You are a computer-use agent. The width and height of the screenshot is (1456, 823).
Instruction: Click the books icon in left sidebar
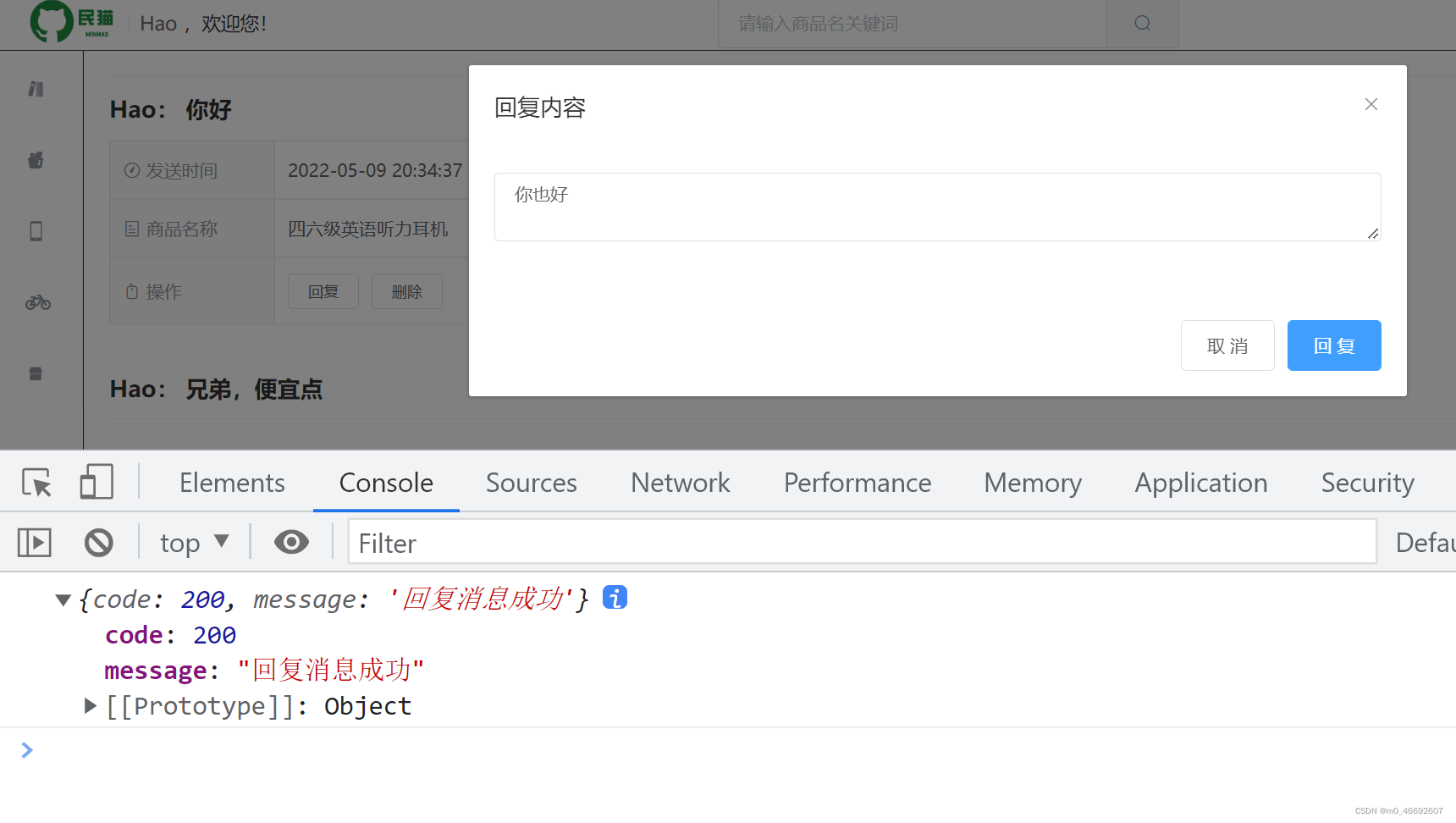36,89
